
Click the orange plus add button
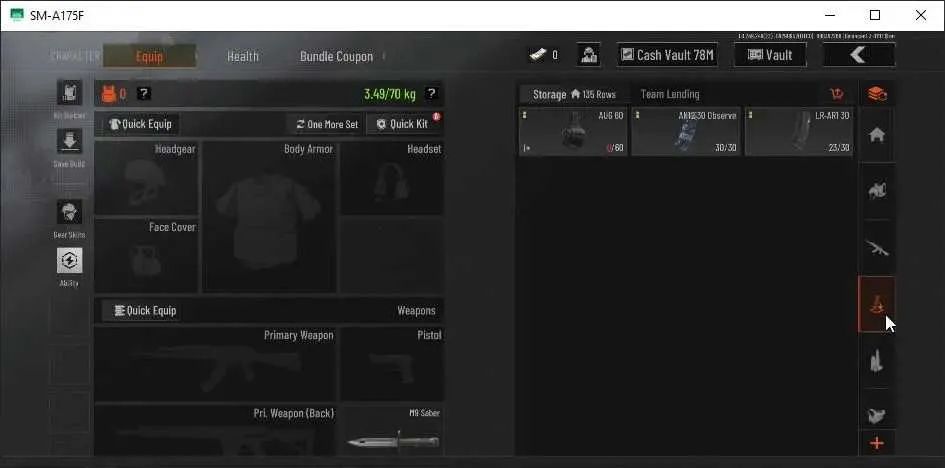coord(877,444)
